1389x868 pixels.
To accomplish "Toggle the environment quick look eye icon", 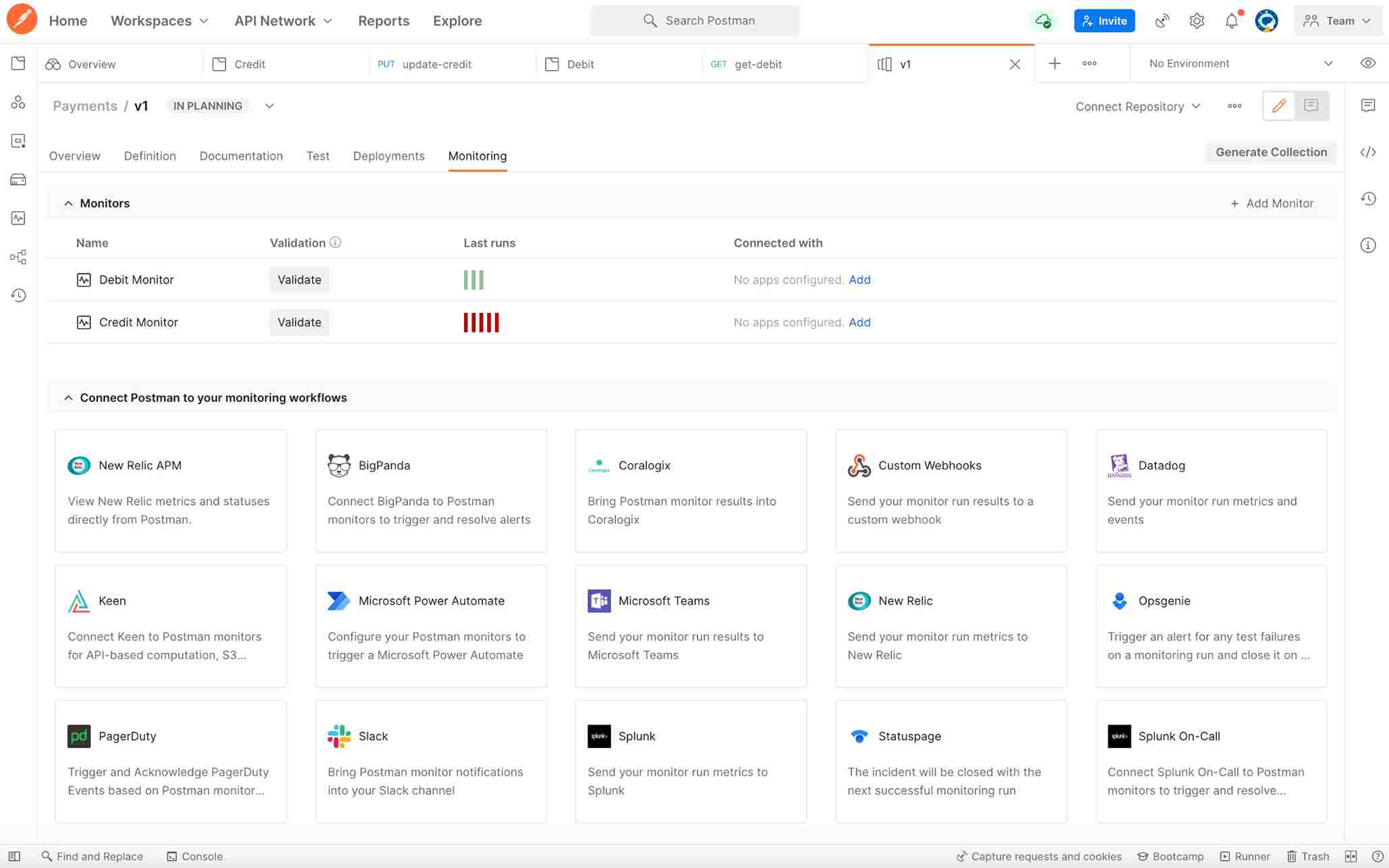I will 1367,63.
